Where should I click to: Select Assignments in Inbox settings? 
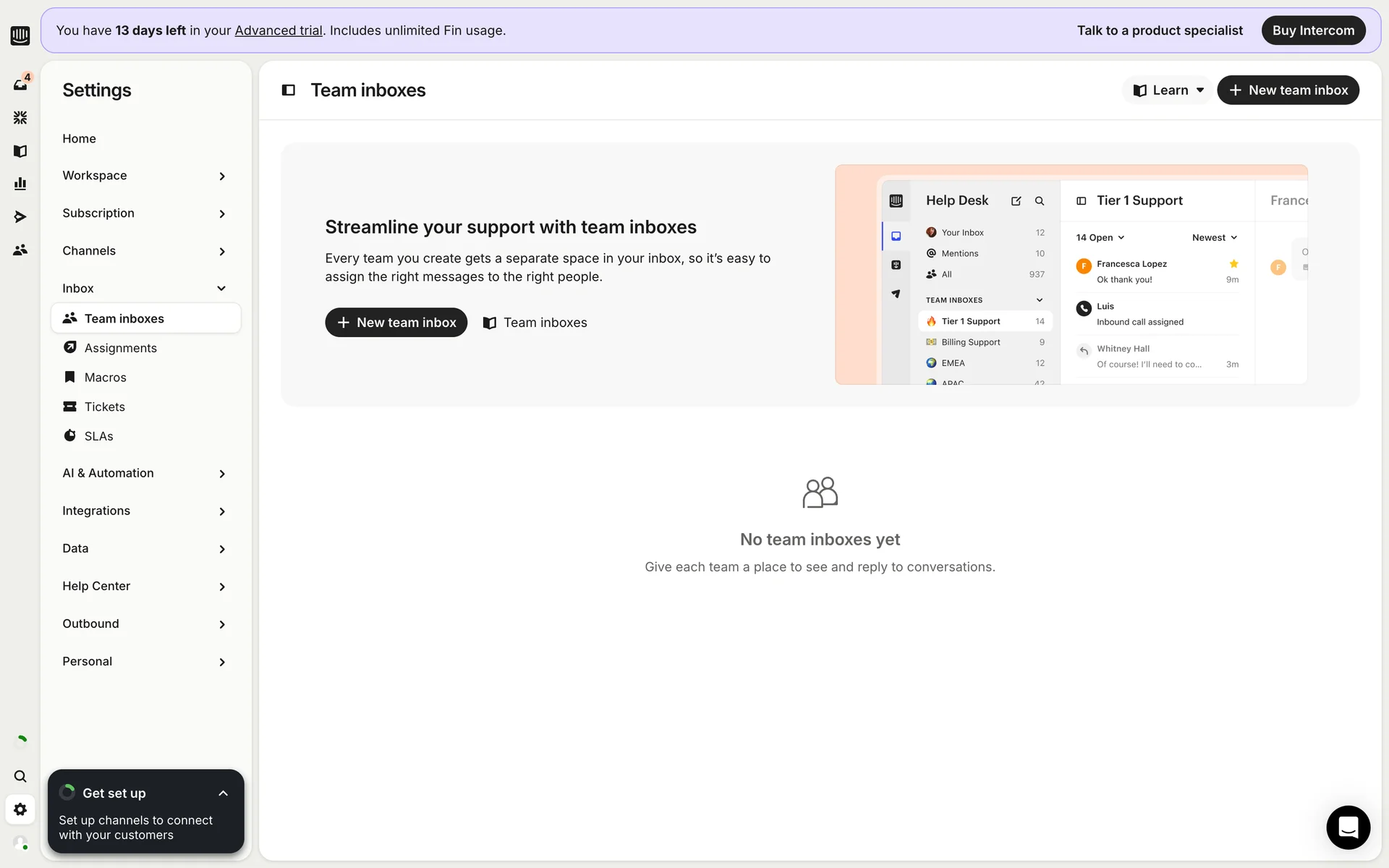click(x=120, y=348)
